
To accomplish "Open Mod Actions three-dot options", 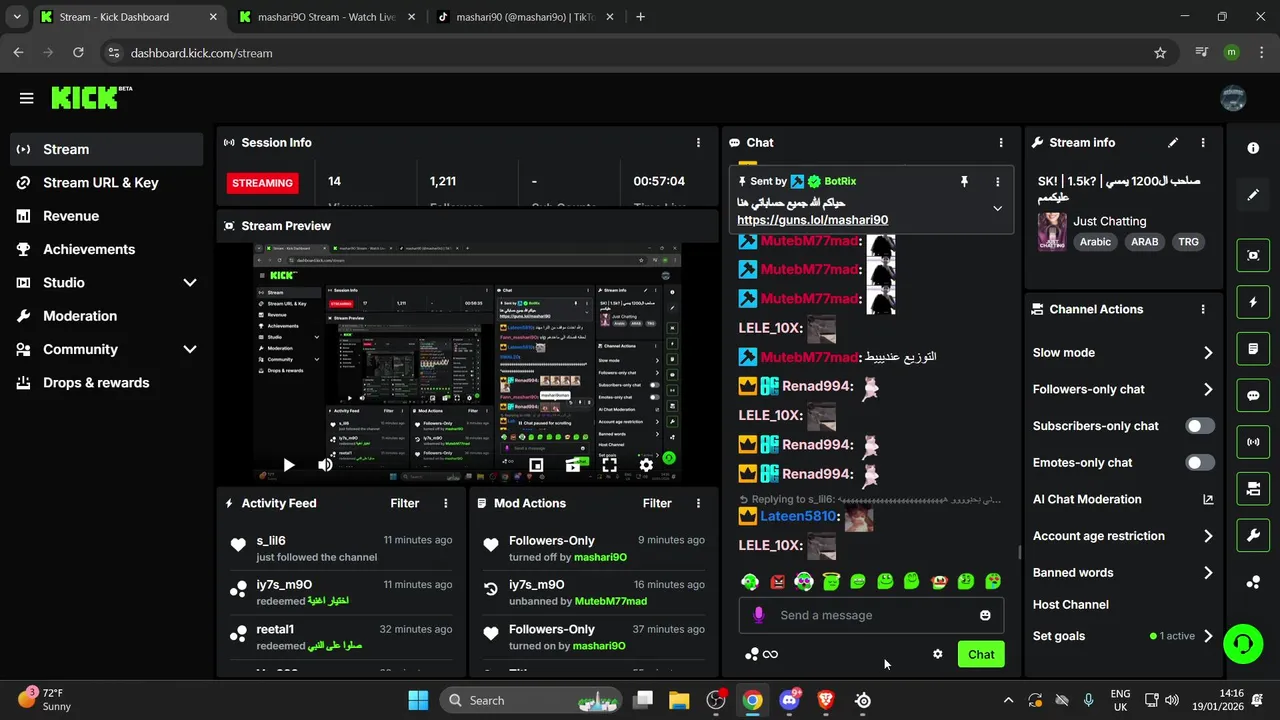I will (698, 504).
